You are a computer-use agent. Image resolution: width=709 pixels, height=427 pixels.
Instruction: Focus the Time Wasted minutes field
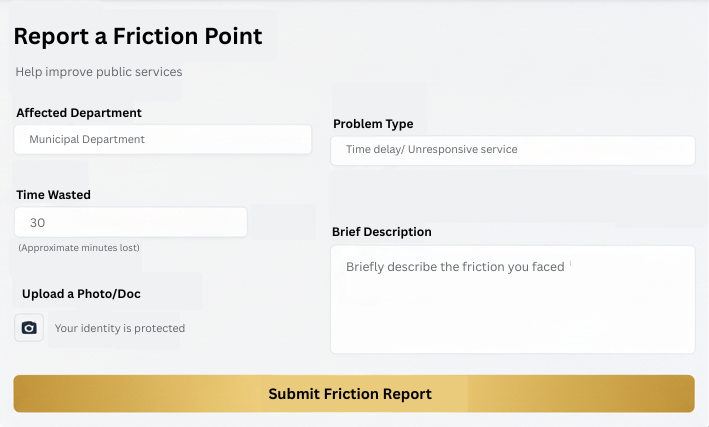130,222
